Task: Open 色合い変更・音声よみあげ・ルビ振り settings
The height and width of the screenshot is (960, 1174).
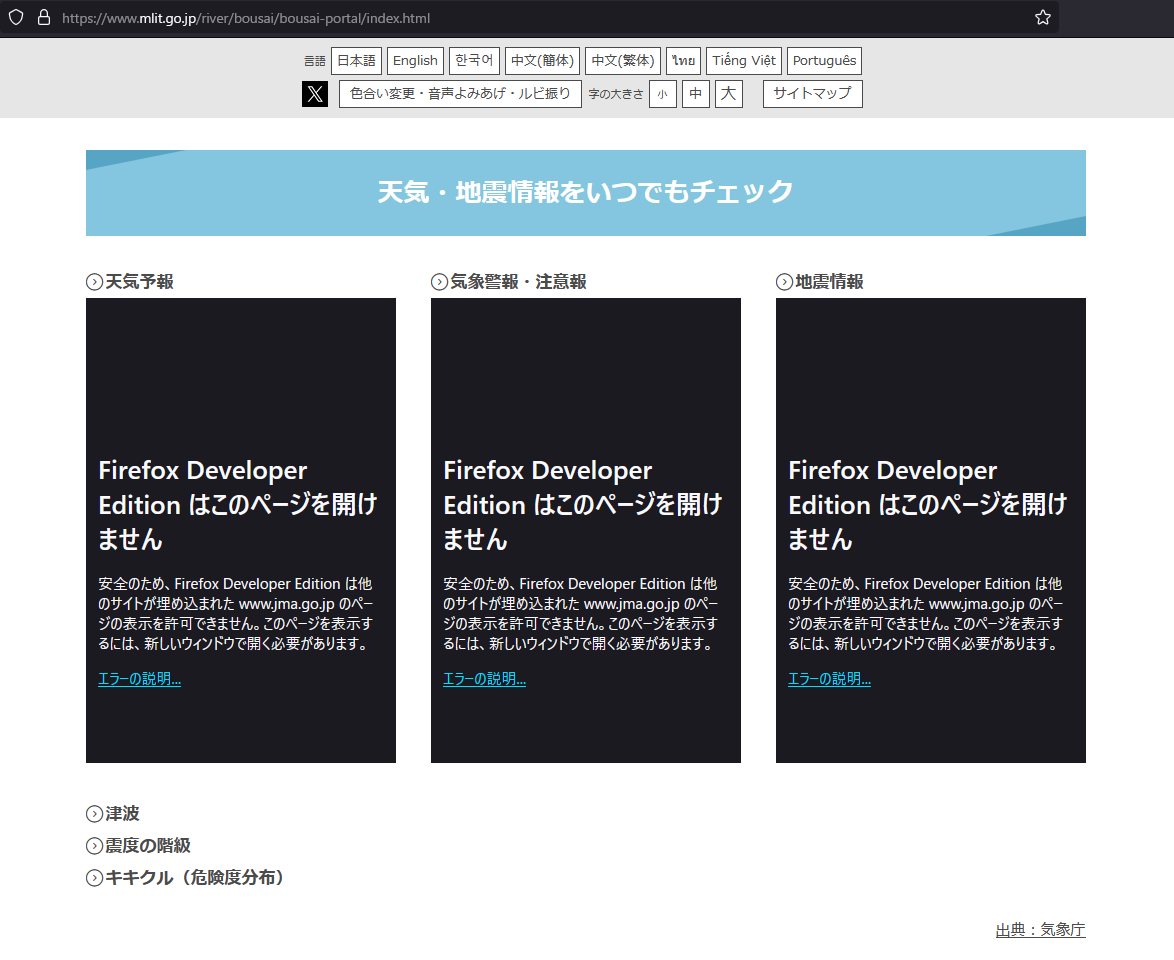Action: point(460,94)
